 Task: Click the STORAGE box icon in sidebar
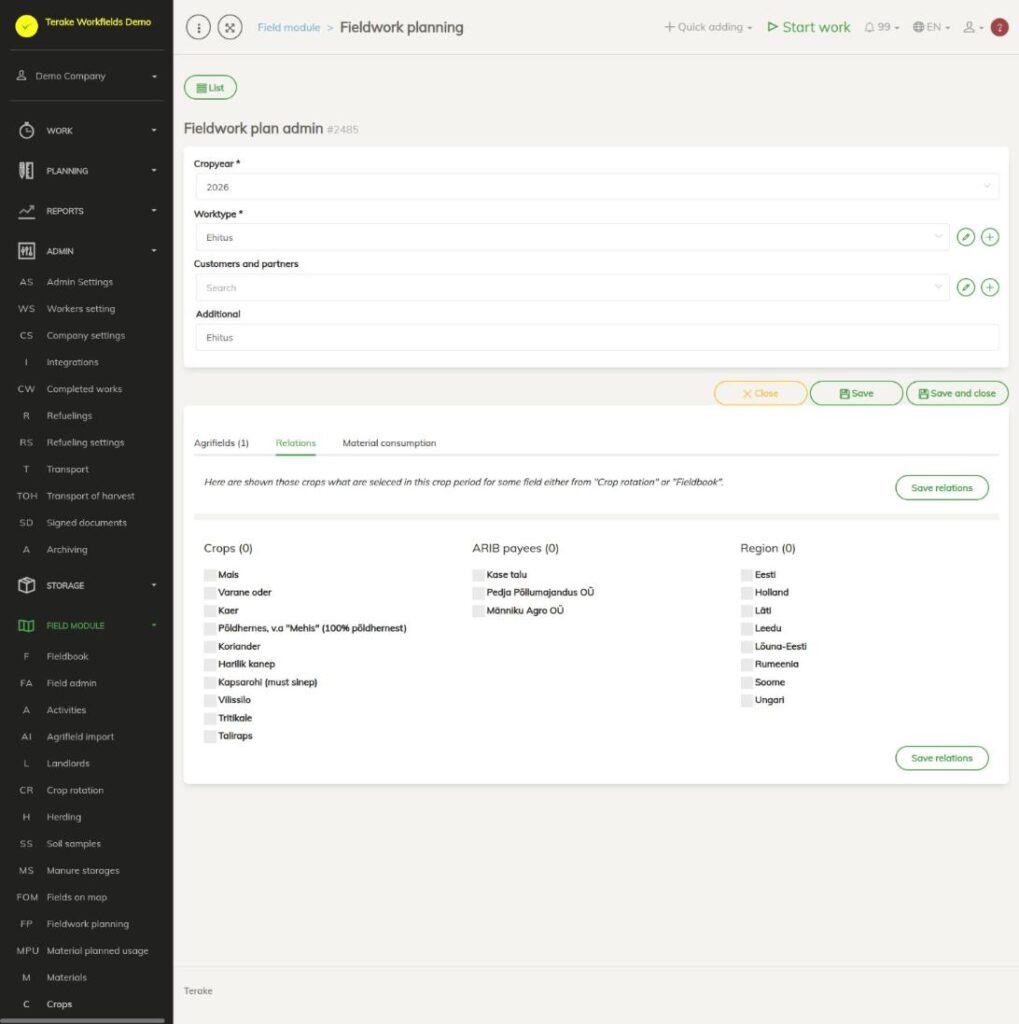(x=26, y=585)
